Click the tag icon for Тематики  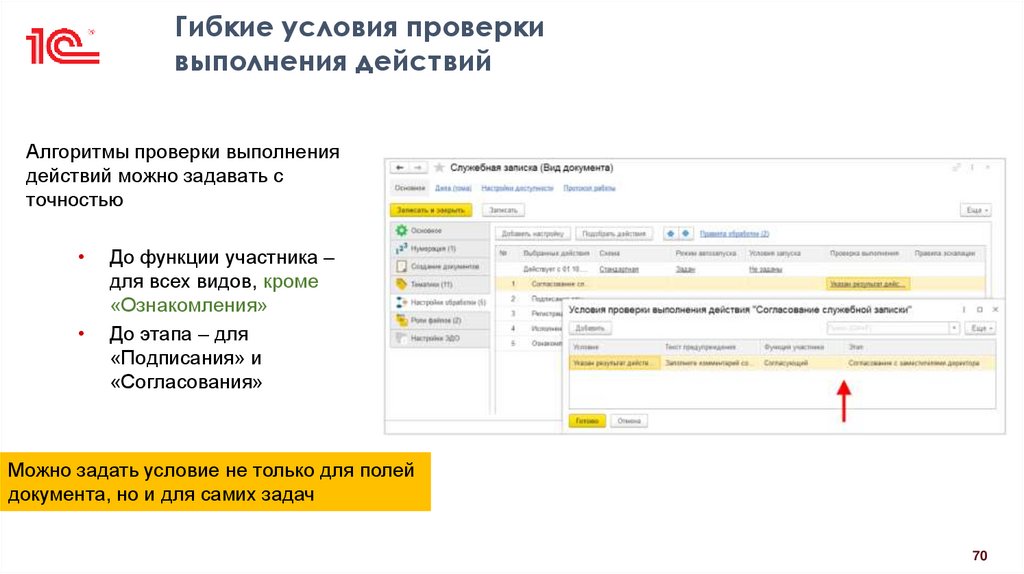(x=401, y=284)
